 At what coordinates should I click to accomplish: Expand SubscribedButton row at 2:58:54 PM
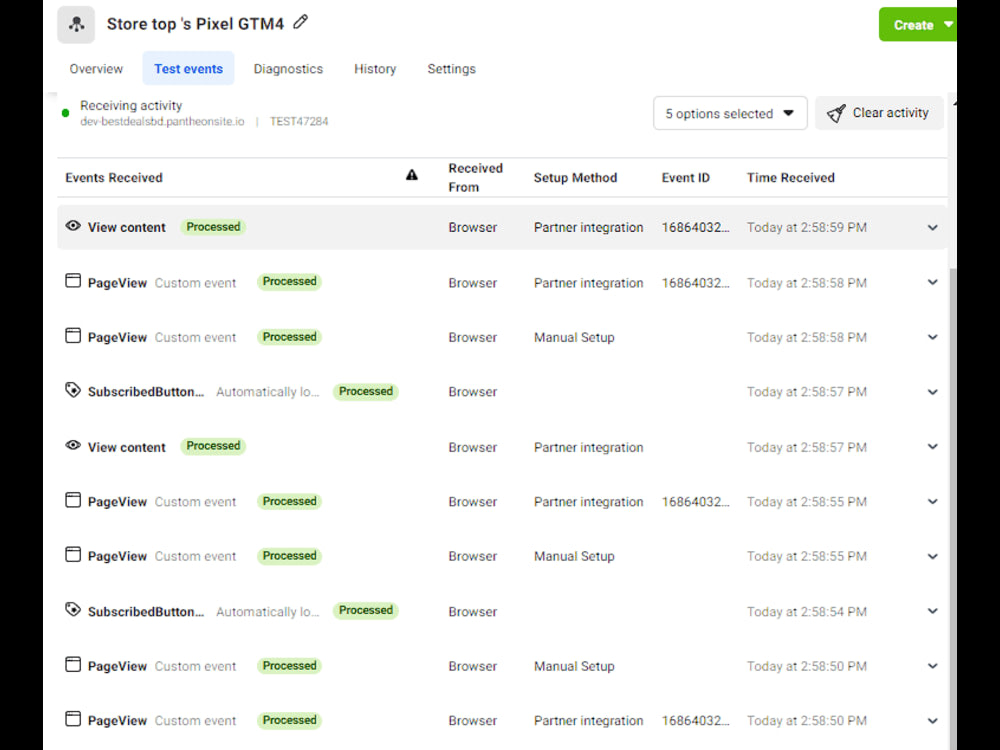pos(932,612)
